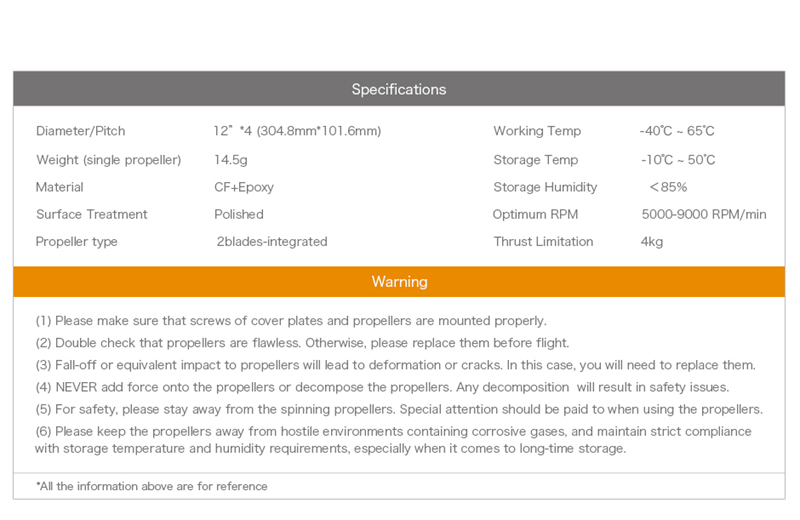Image resolution: width=800 pixels, height=520 pixels.
Task: Click the -40℃ ~ 65℃ working temperature value
Action: (677, 131)
